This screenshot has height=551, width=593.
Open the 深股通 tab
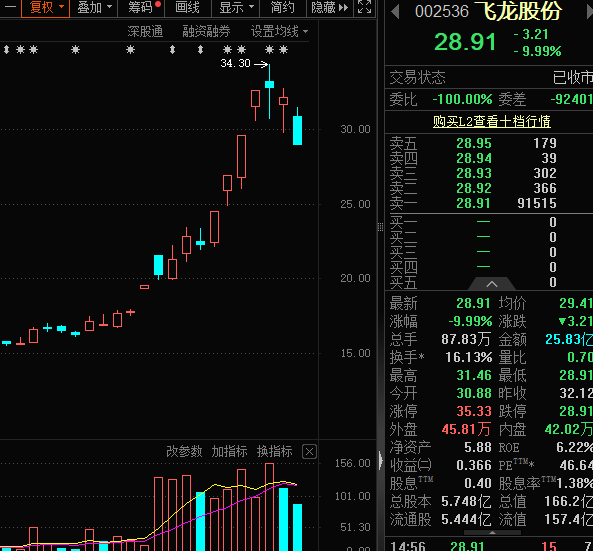pyautogui.click(x=145, y=31)
